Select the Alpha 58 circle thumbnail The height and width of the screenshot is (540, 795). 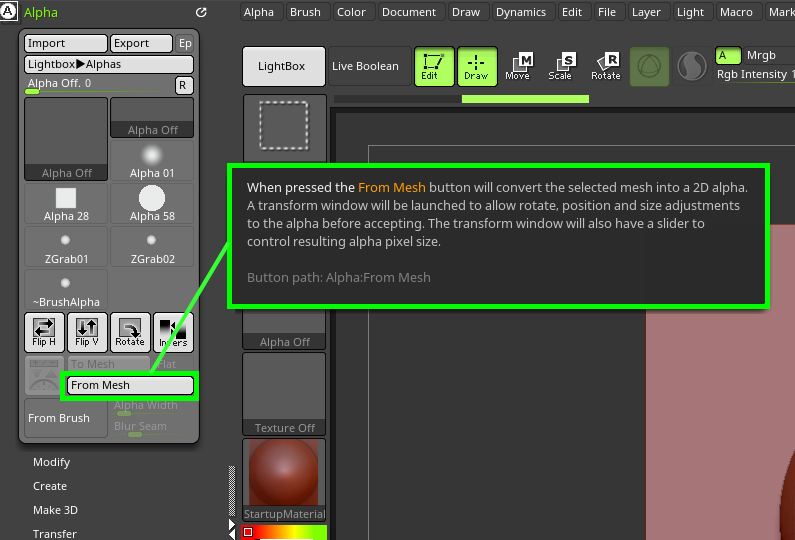[152, 204]
